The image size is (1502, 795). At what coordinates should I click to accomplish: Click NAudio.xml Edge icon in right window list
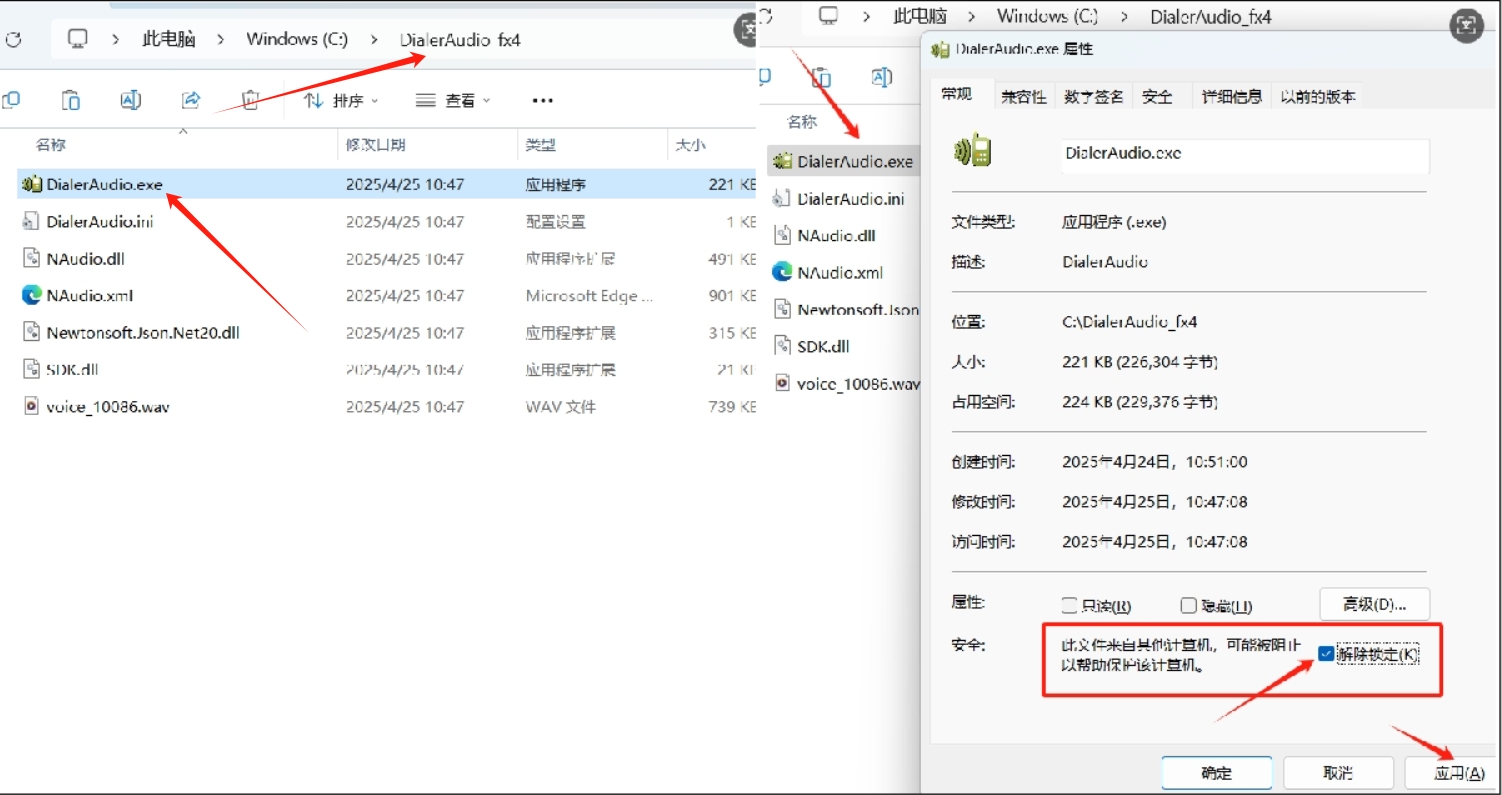point(782,272)
